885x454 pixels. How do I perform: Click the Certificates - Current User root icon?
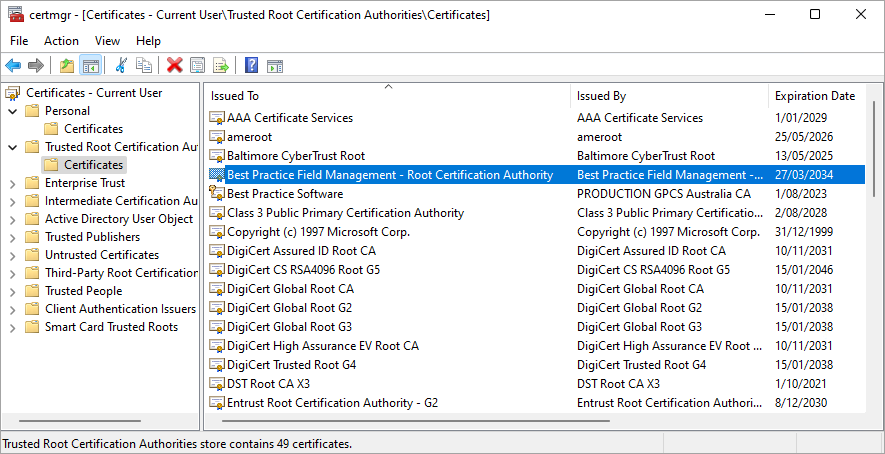(x=12, y=93)
